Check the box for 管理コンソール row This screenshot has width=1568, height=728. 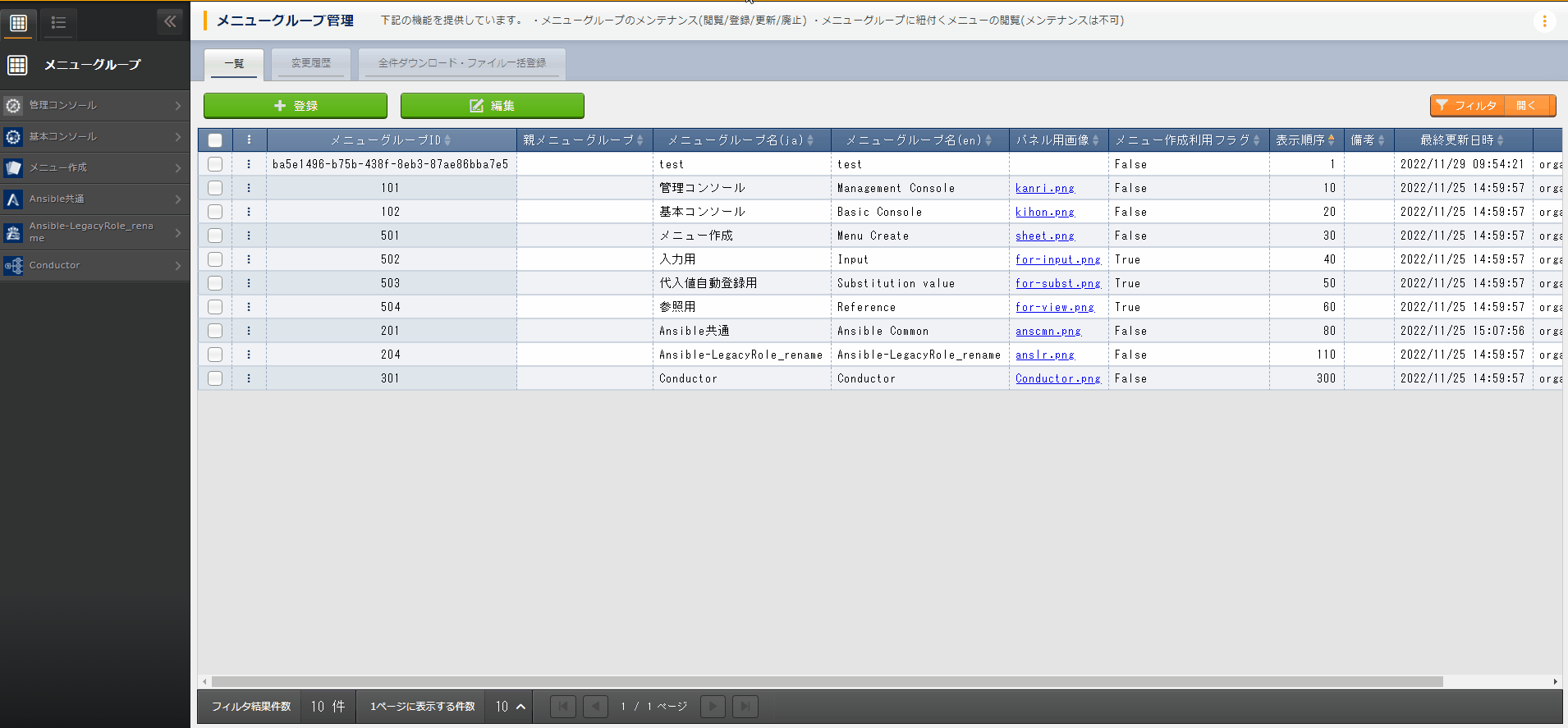click(215, 188)
